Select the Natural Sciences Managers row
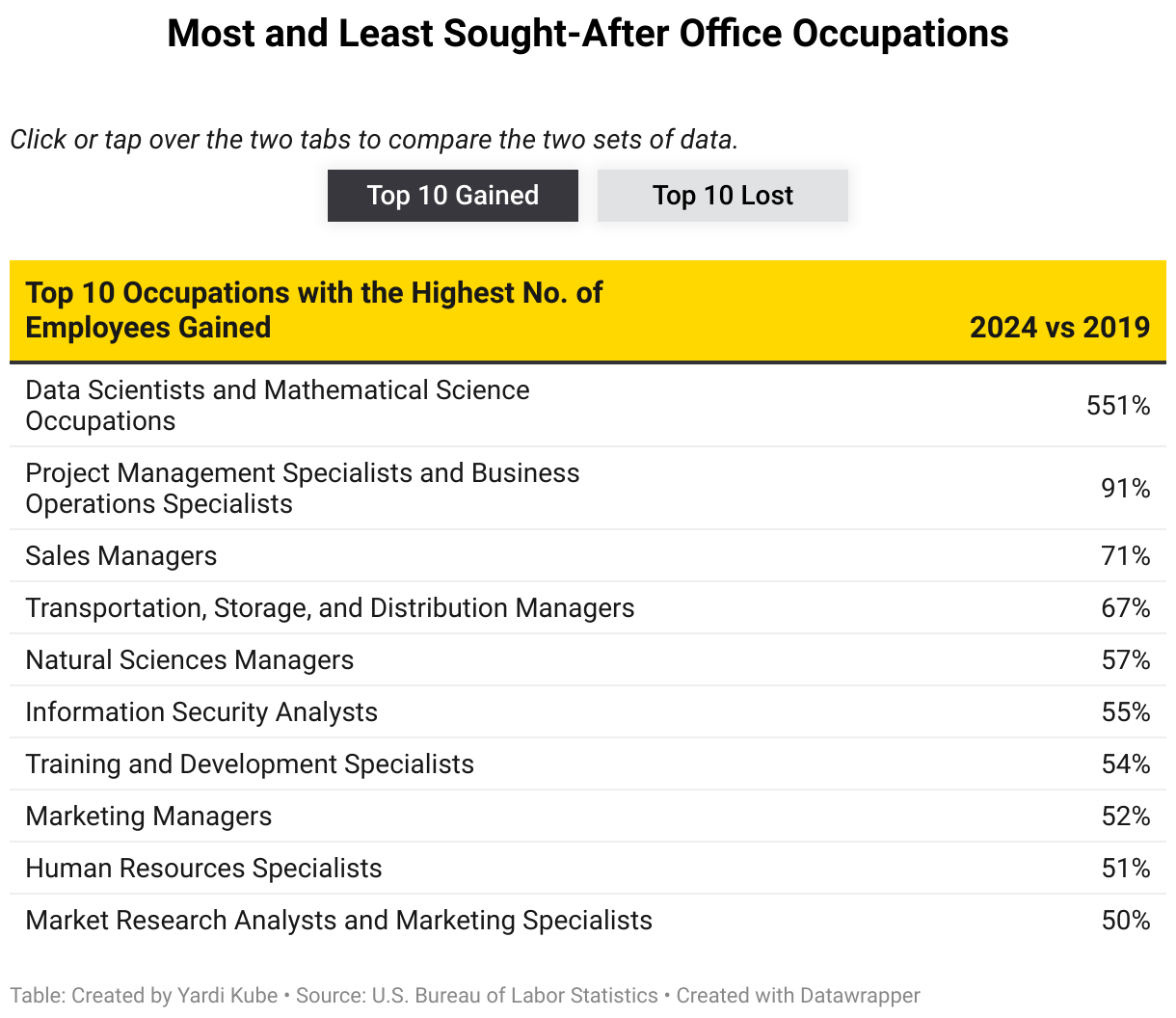Image resolution: width=1176 pixels, height=1018 pixels. 190,660
